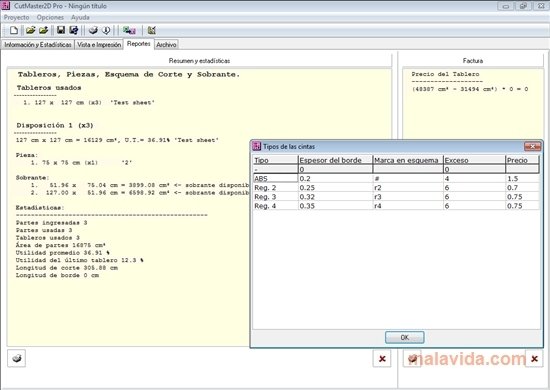Screen dimensions: 550x390
Task: Click the Marca en esquema column header
Action: pyautogui.click(x=408, y=160)
